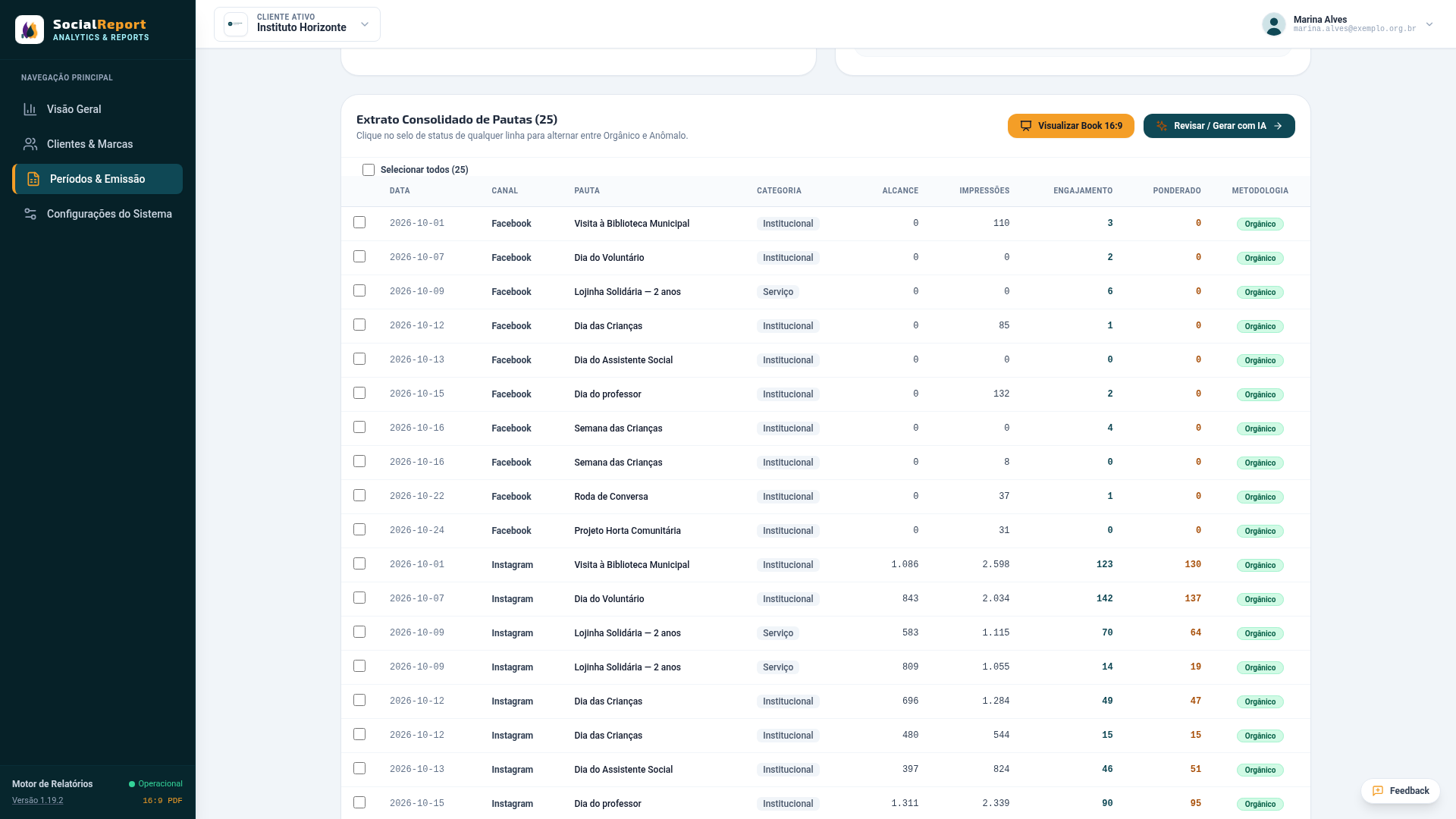This screenshot has width=1456, height=819.
Task: Select the Facebook Visita à Biblioteca Municipal row checkbox
Action: click(x=359, y=222)
